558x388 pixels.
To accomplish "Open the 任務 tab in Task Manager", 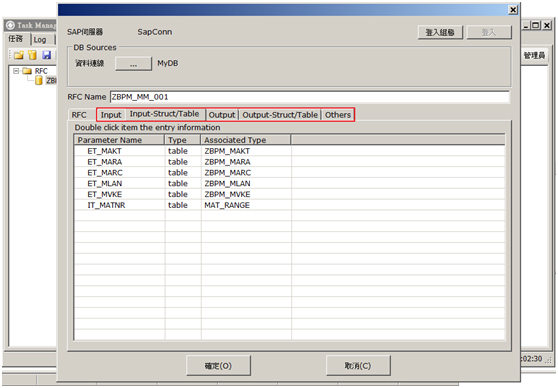I will (x=16, y=39).
